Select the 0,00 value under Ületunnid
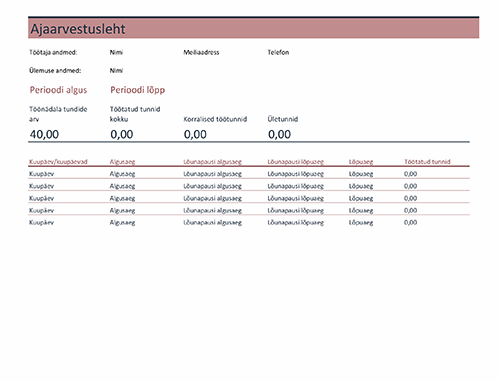 click(279, 134)
